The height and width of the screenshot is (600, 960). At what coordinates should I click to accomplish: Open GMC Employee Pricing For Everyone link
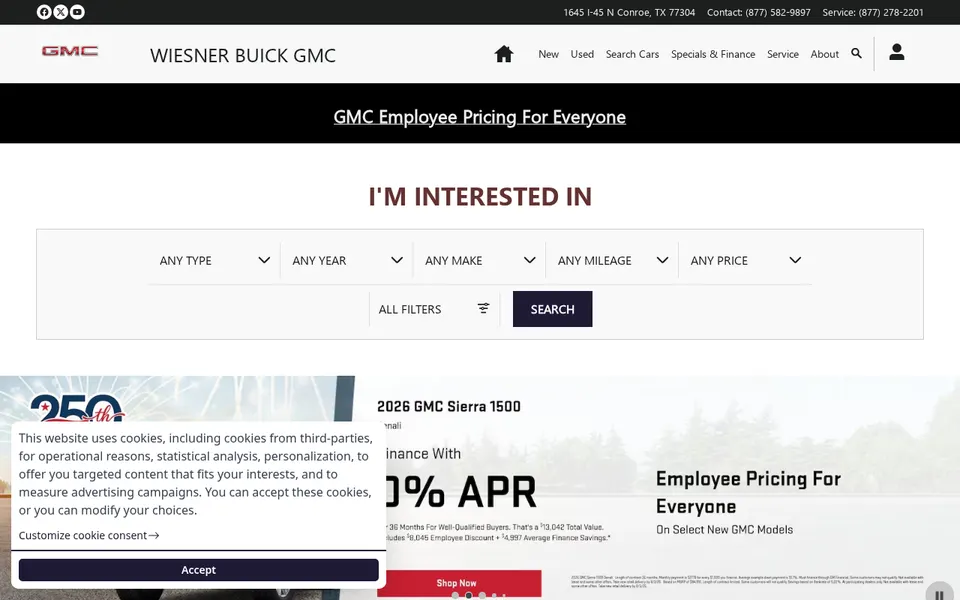479,117
